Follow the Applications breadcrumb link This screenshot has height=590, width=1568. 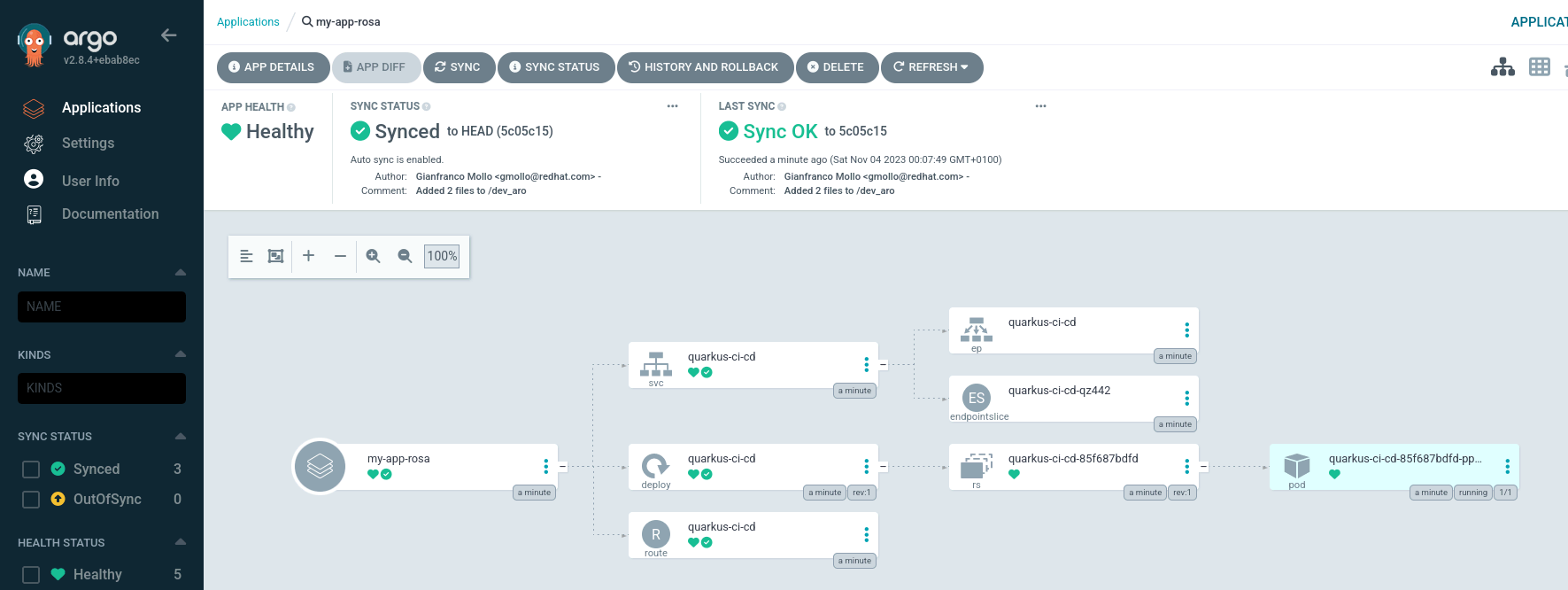[x=248, y=22]
